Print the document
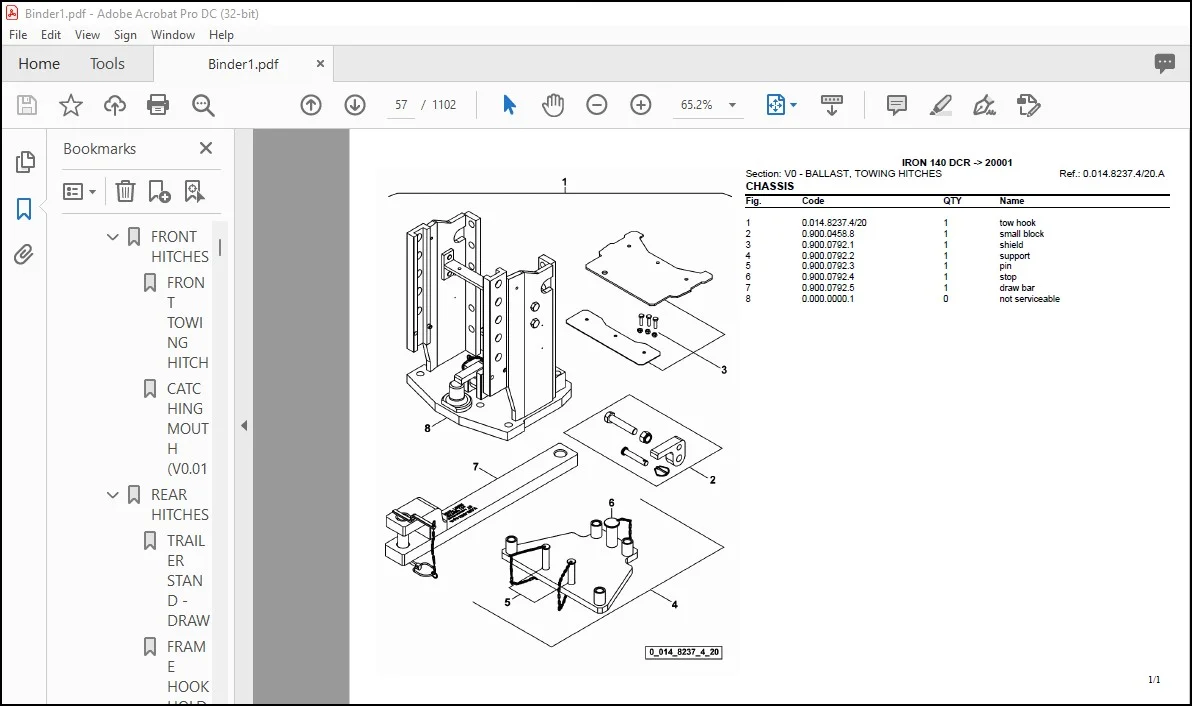This screenshot has height=706, width=1192. coord(158,105)
